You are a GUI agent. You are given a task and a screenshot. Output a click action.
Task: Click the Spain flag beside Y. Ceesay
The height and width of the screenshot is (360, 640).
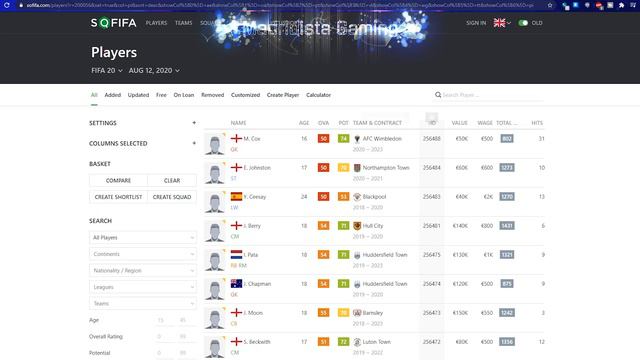(x=236, y=196)
